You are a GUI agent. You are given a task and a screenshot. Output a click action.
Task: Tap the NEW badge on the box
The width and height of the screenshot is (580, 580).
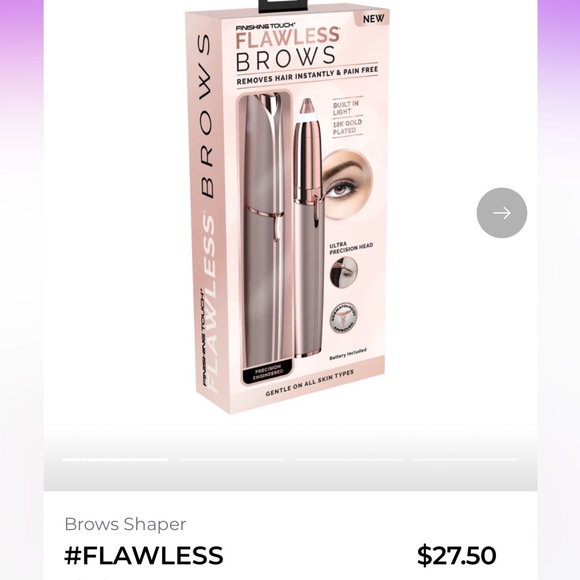(373, 18)
